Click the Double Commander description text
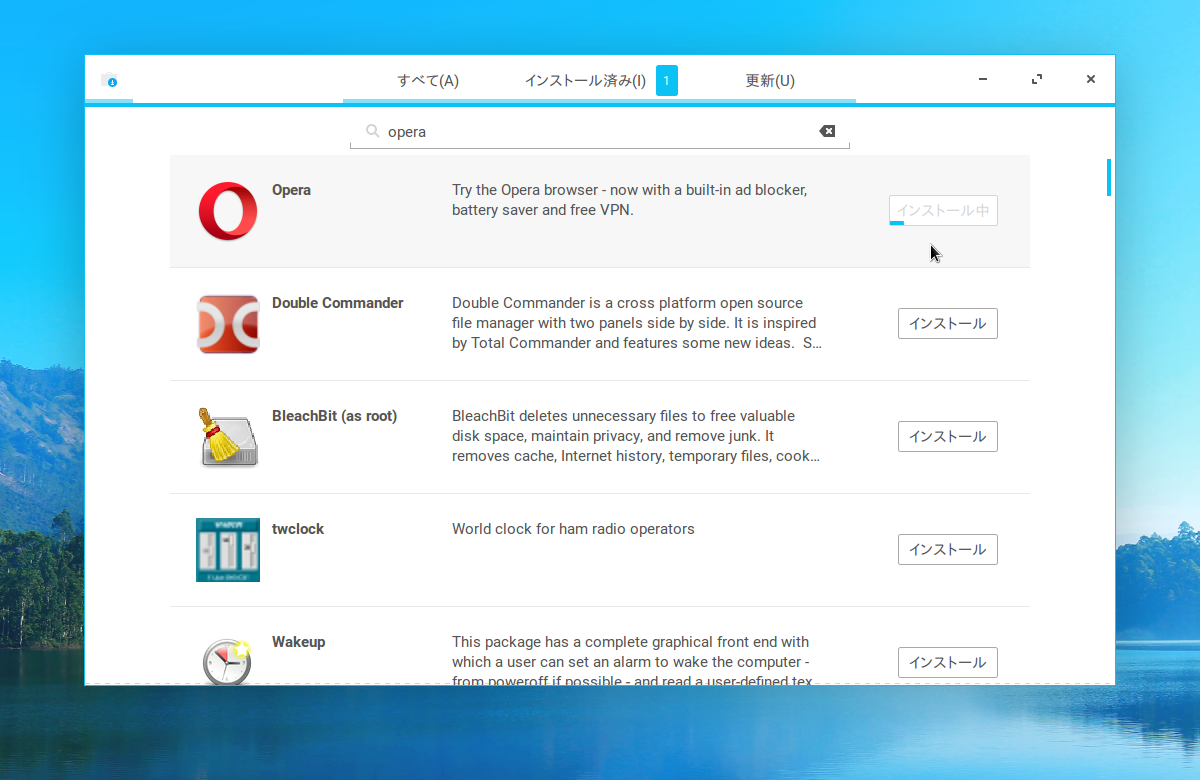The height and width of the screenshot is (780, 1200). [637, 323]
